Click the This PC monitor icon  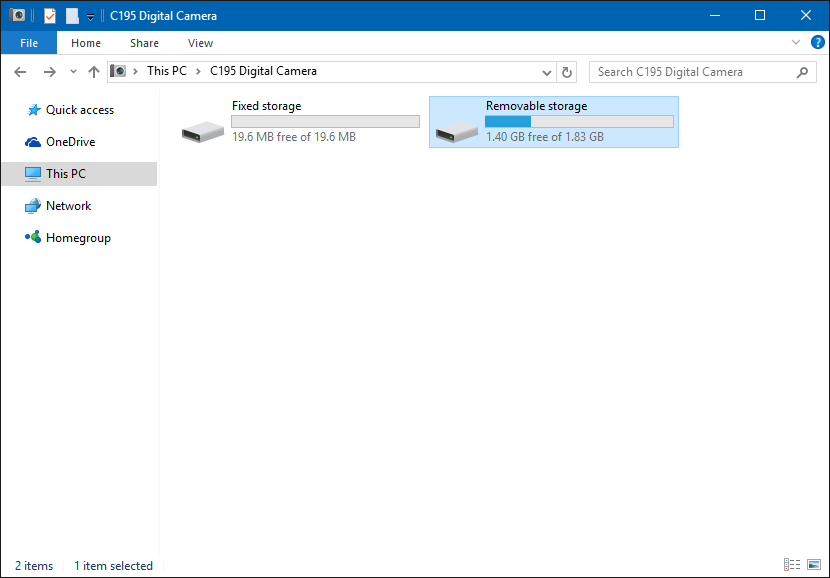(x=33, y=174)
